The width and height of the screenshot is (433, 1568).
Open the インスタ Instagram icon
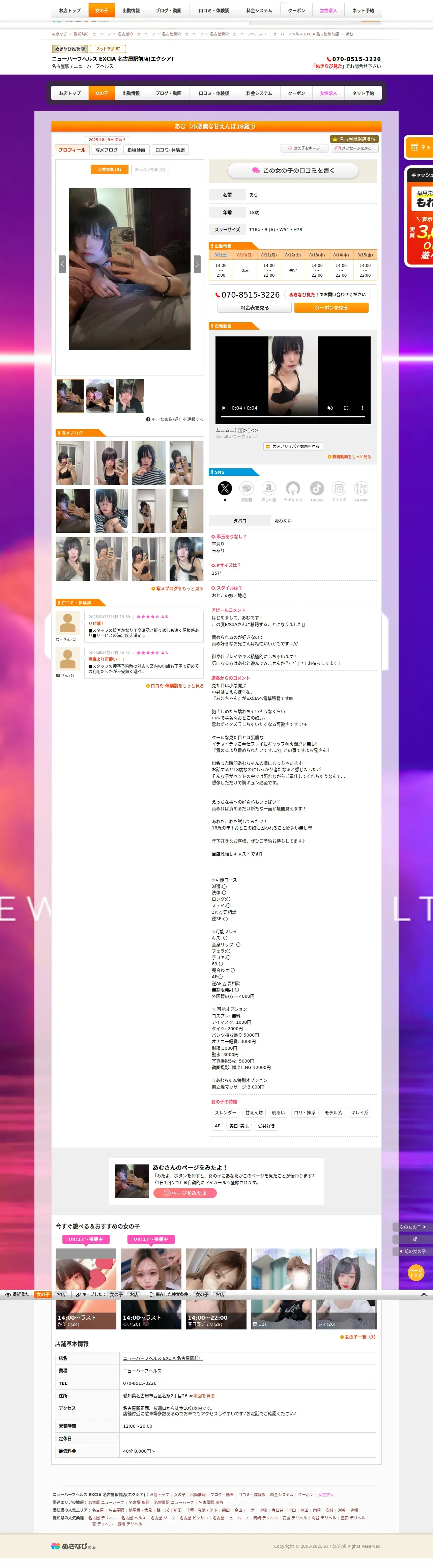339,488
